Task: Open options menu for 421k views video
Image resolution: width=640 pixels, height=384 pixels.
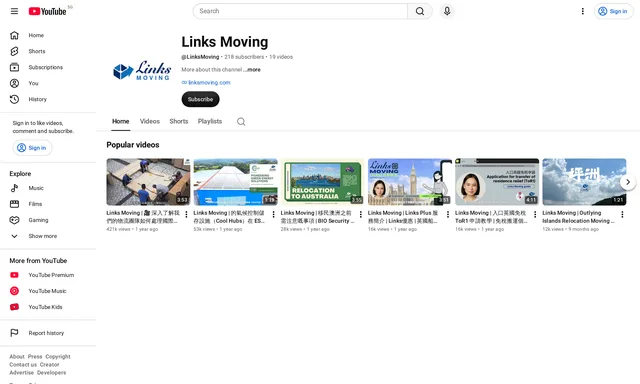Action: [186, 214]
